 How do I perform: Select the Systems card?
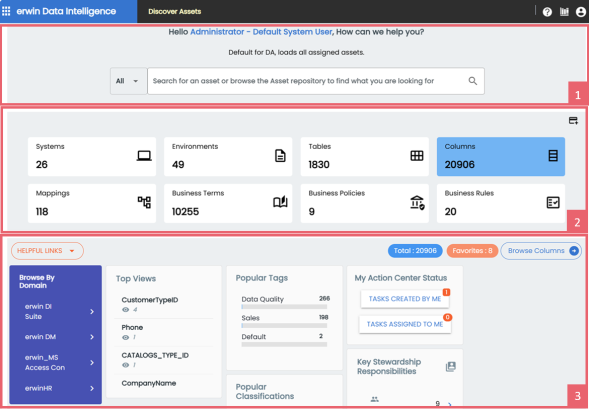click(x=92, y=157)
